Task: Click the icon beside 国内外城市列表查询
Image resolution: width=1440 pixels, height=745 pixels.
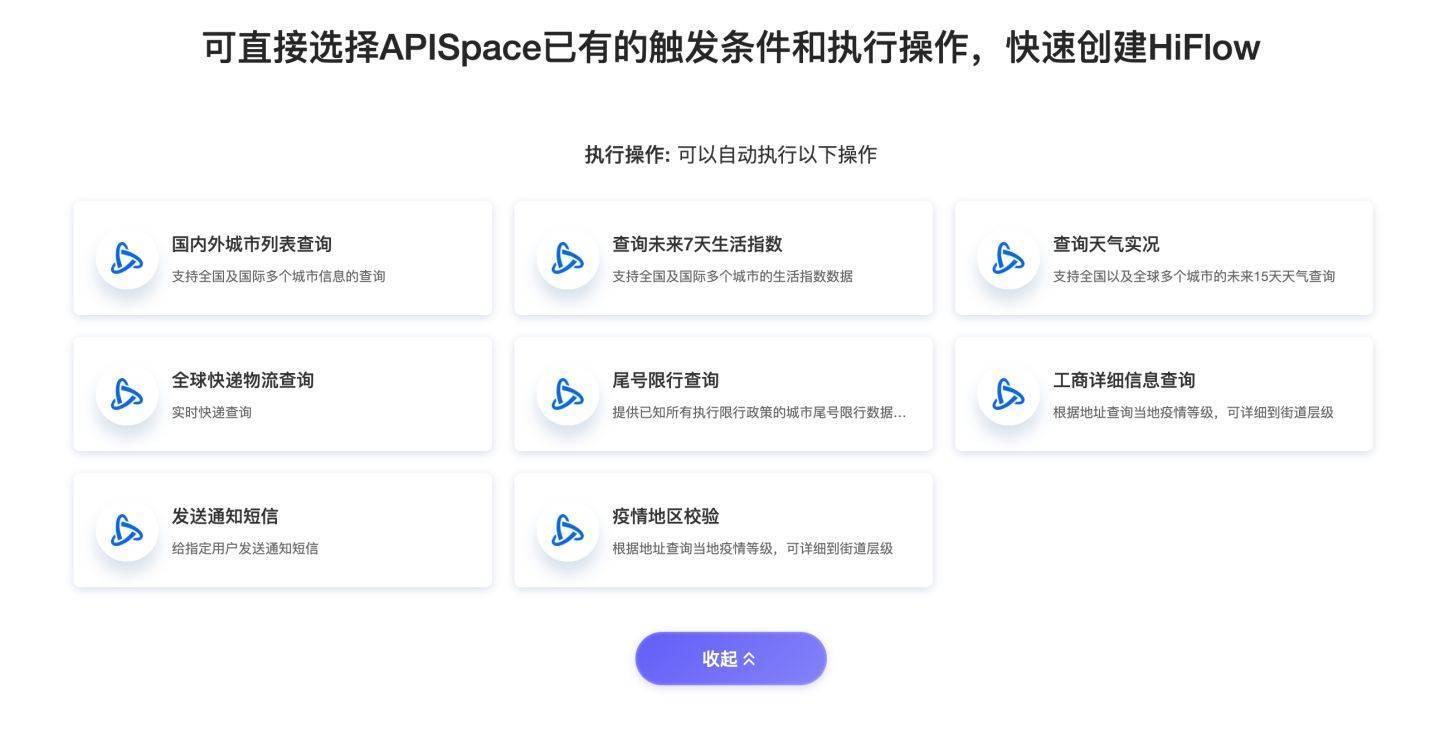Action: 127,258
